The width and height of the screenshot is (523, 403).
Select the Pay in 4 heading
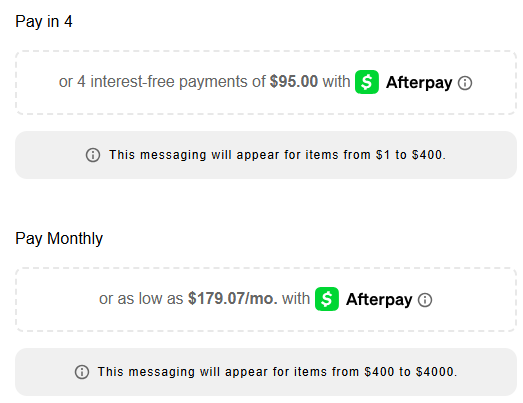coord(44,22)
